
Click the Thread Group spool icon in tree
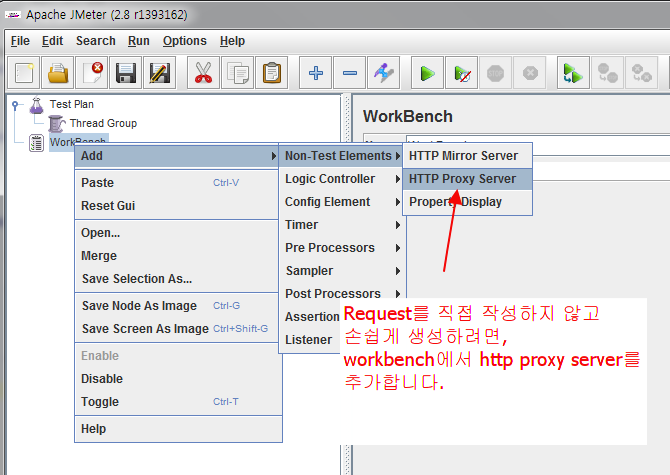pyautogui.click(x=56, y=123)
